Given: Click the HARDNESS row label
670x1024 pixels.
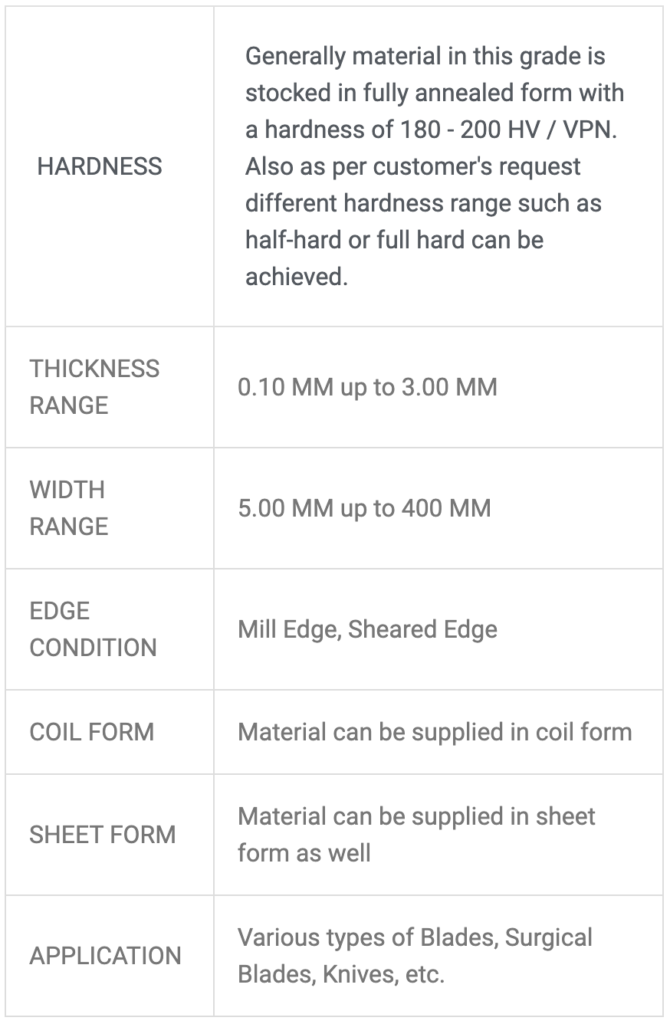Looking at the screenshot, I should point(99,167).
